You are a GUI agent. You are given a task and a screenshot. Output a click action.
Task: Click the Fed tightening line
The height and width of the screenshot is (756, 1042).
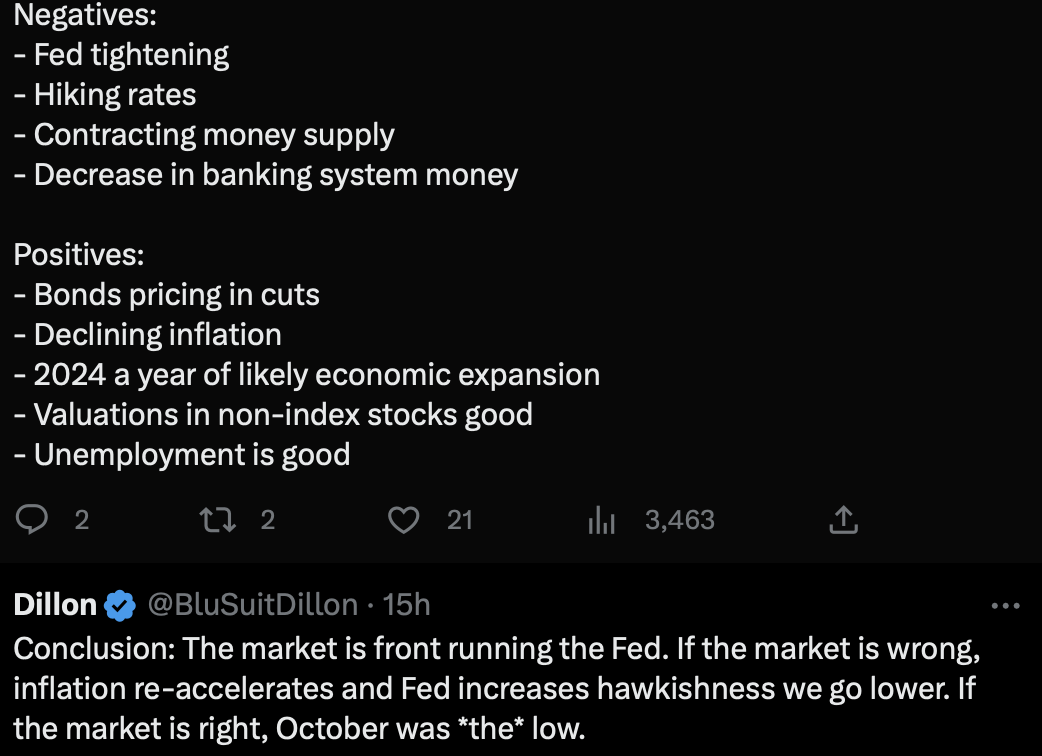tap(122, 55)
